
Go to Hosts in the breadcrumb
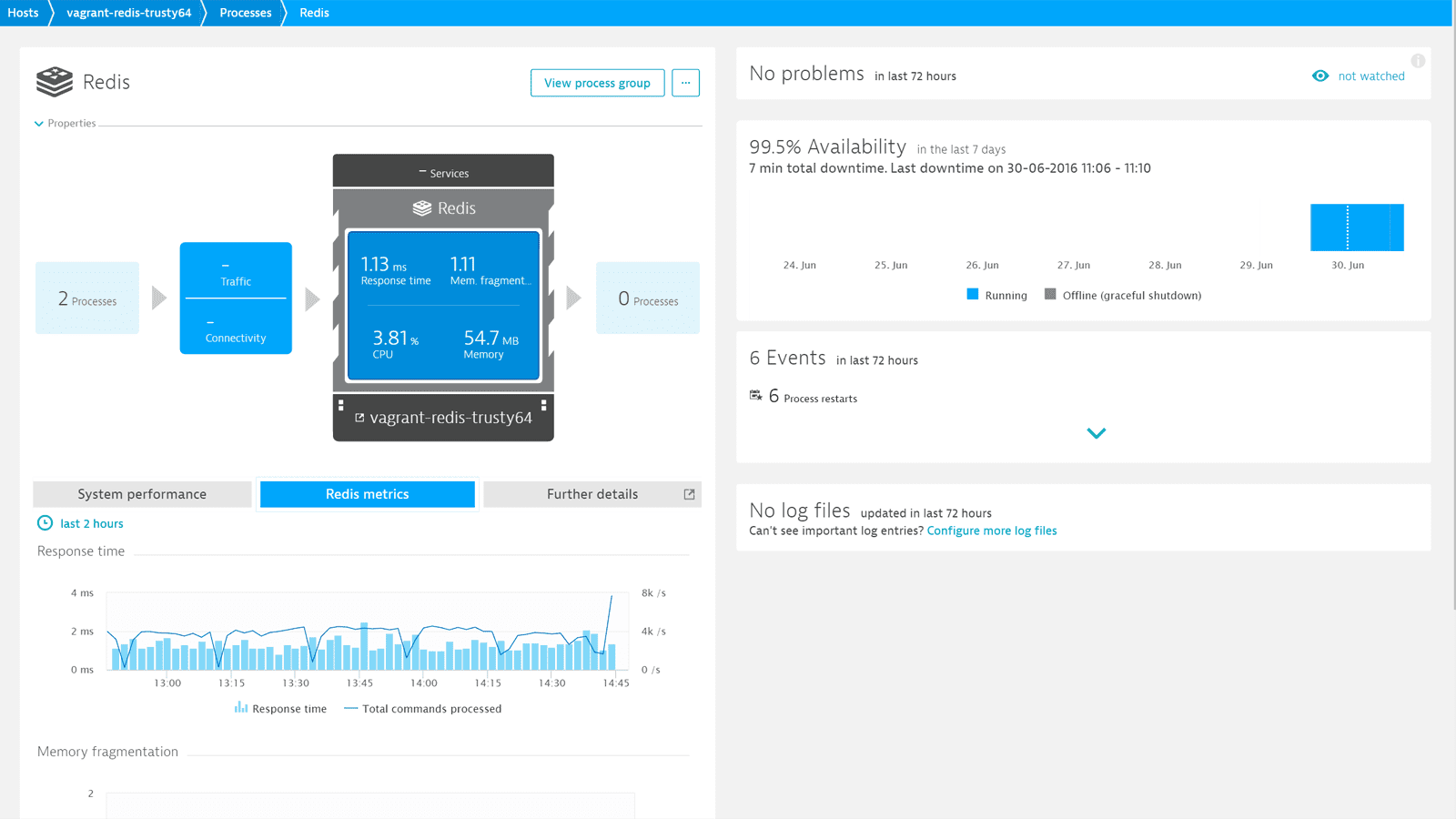pos(23,13)
